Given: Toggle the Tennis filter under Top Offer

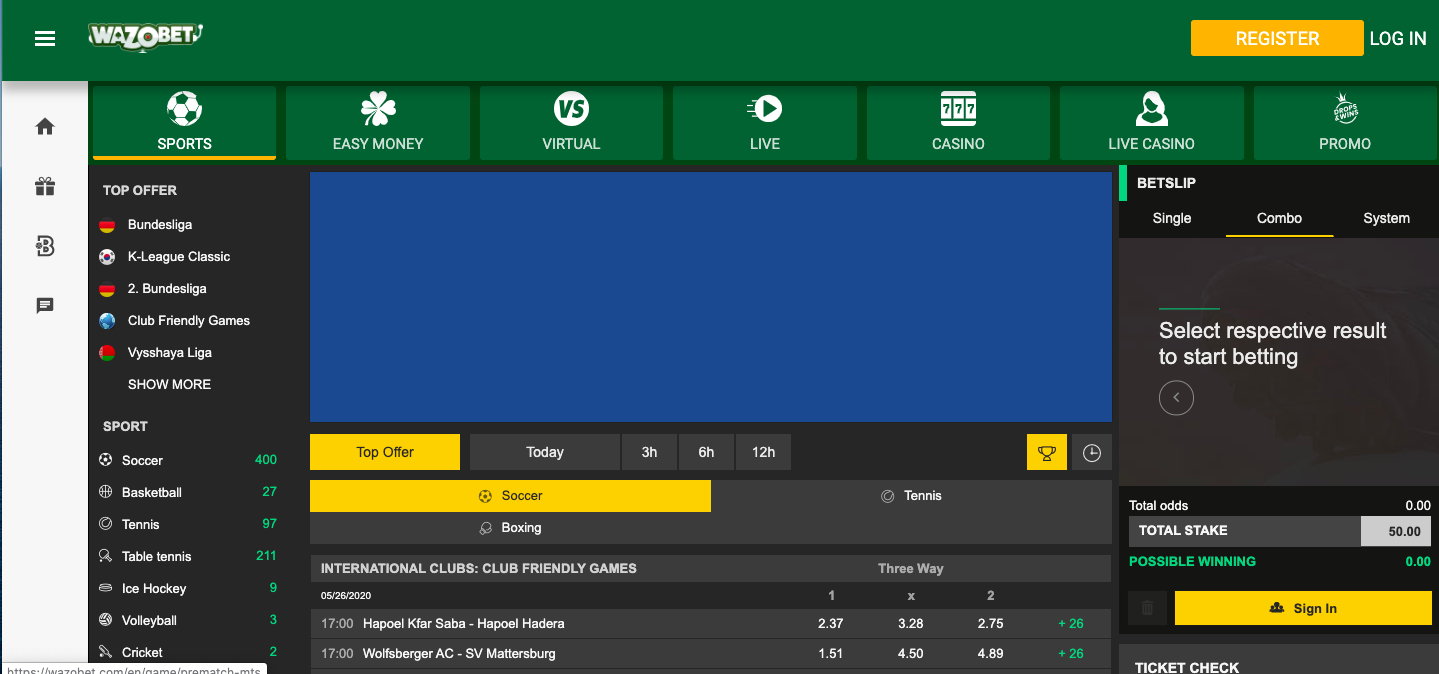Looking at the screenshot, I should tap(911, 495).
